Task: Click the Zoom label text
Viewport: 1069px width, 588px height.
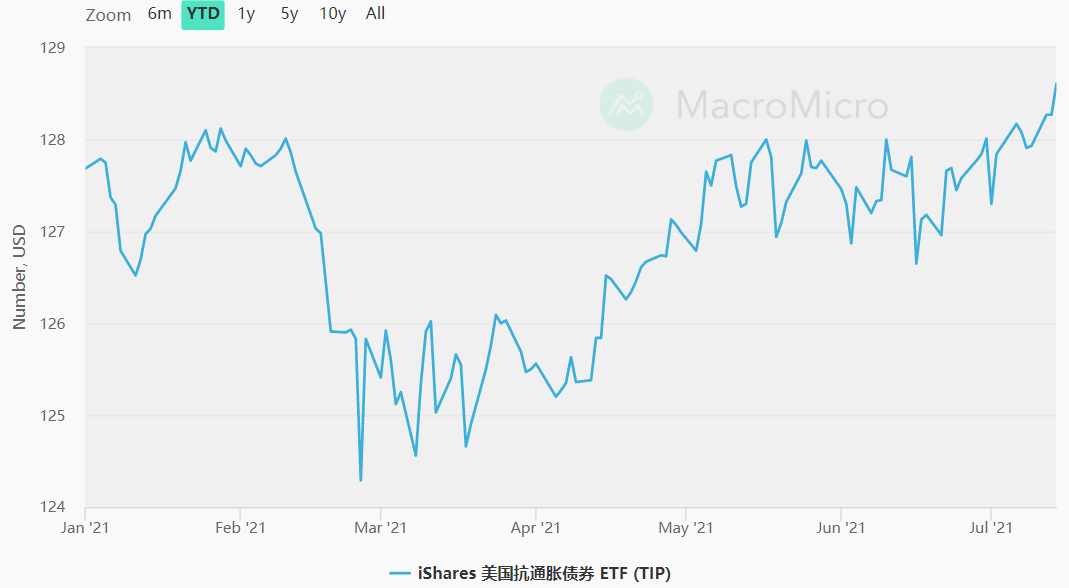Action: 108,15
